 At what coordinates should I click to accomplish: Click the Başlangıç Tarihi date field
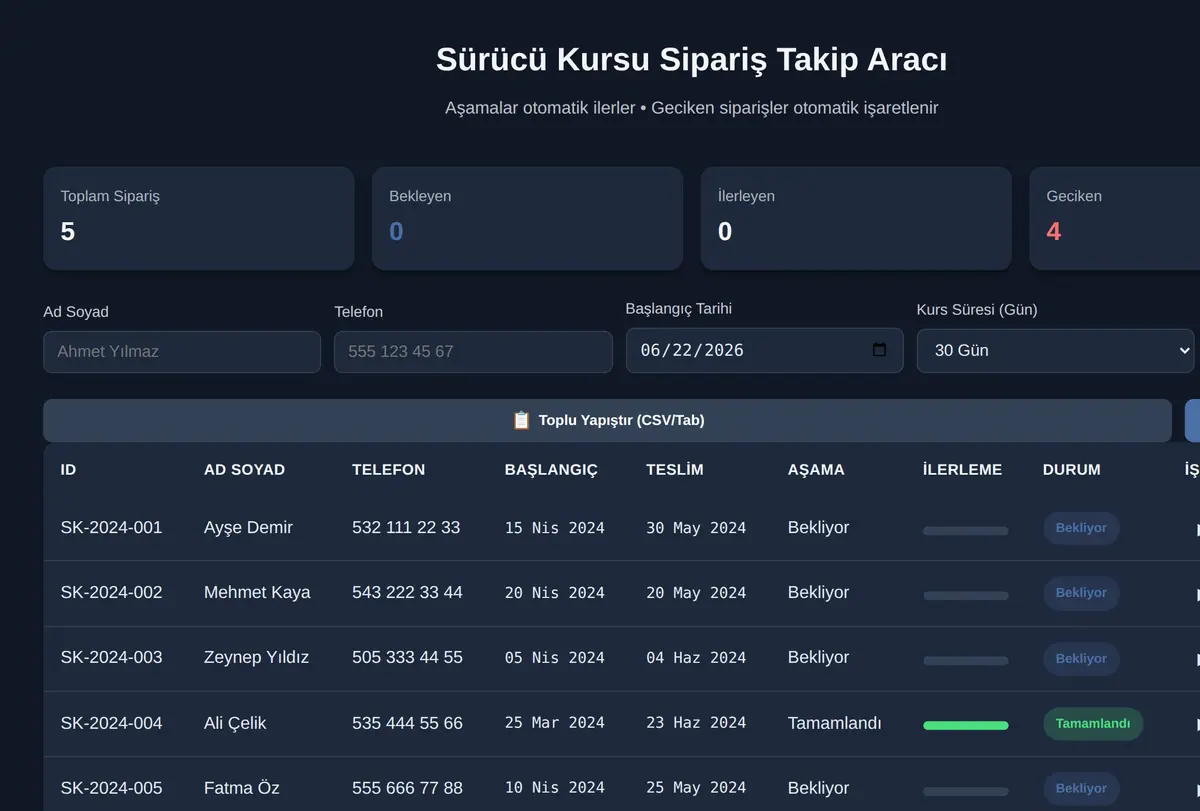coord(764,350)
